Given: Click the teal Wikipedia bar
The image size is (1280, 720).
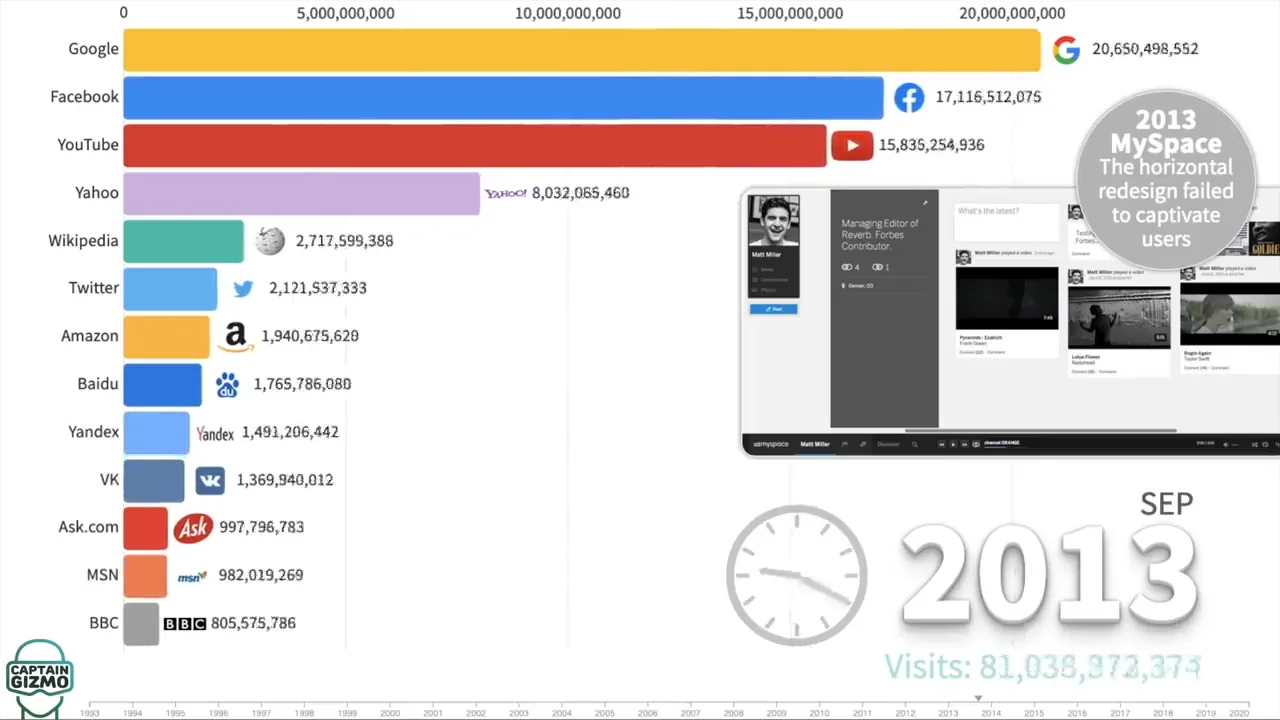Looking at the screenshot, I should click(x=184, y=241).
